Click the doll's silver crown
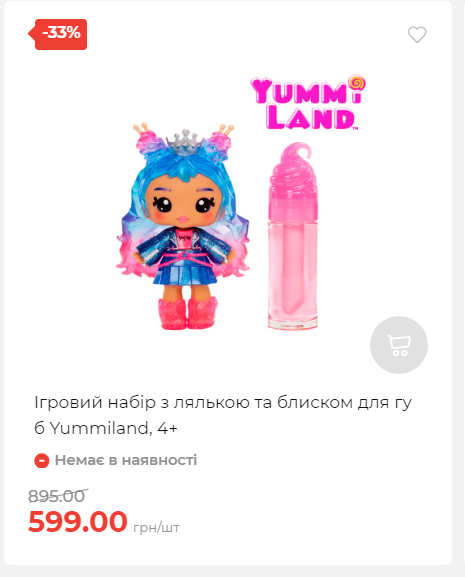 click(x=185, y=141)
